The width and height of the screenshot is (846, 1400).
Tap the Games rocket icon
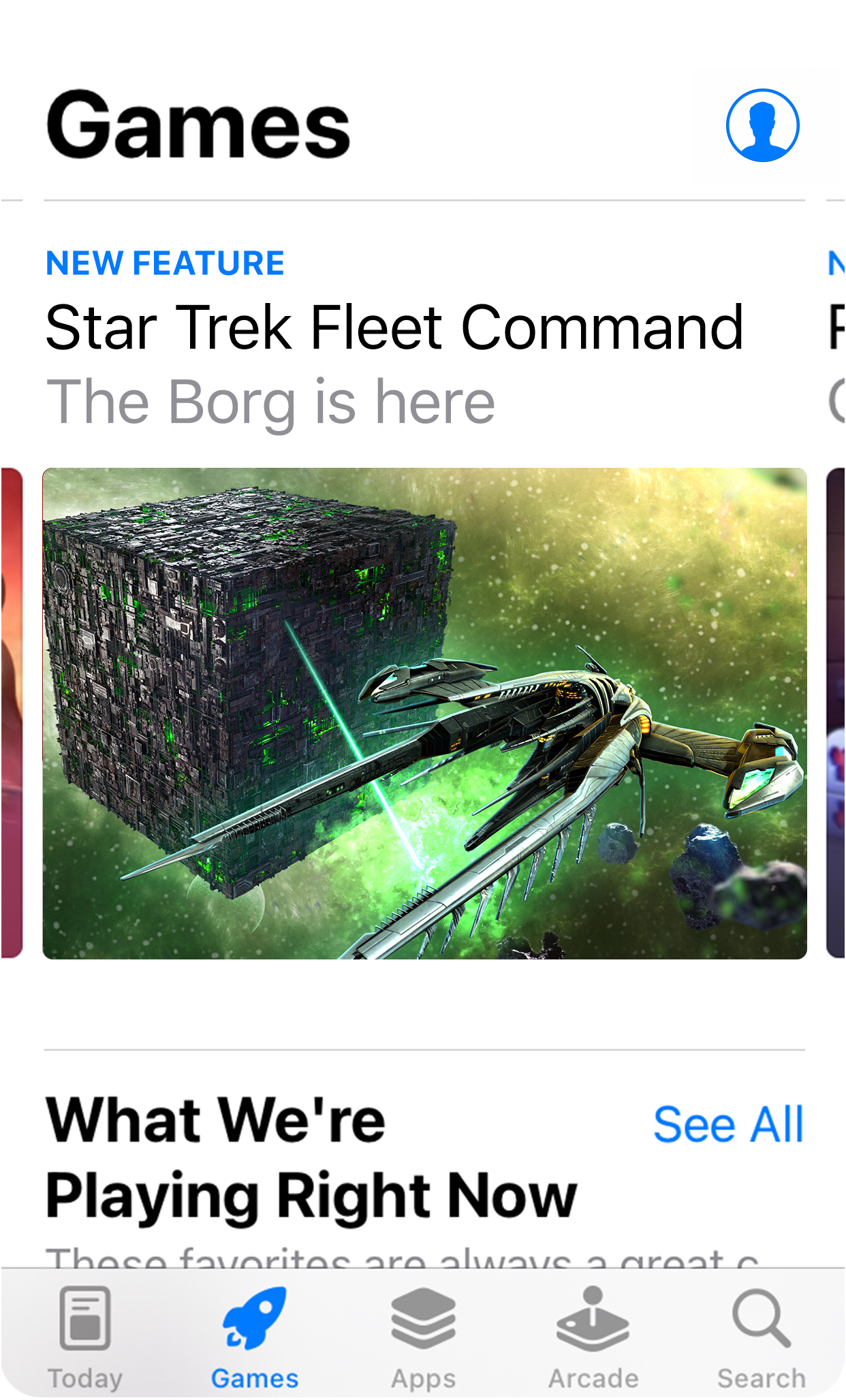255,1318
